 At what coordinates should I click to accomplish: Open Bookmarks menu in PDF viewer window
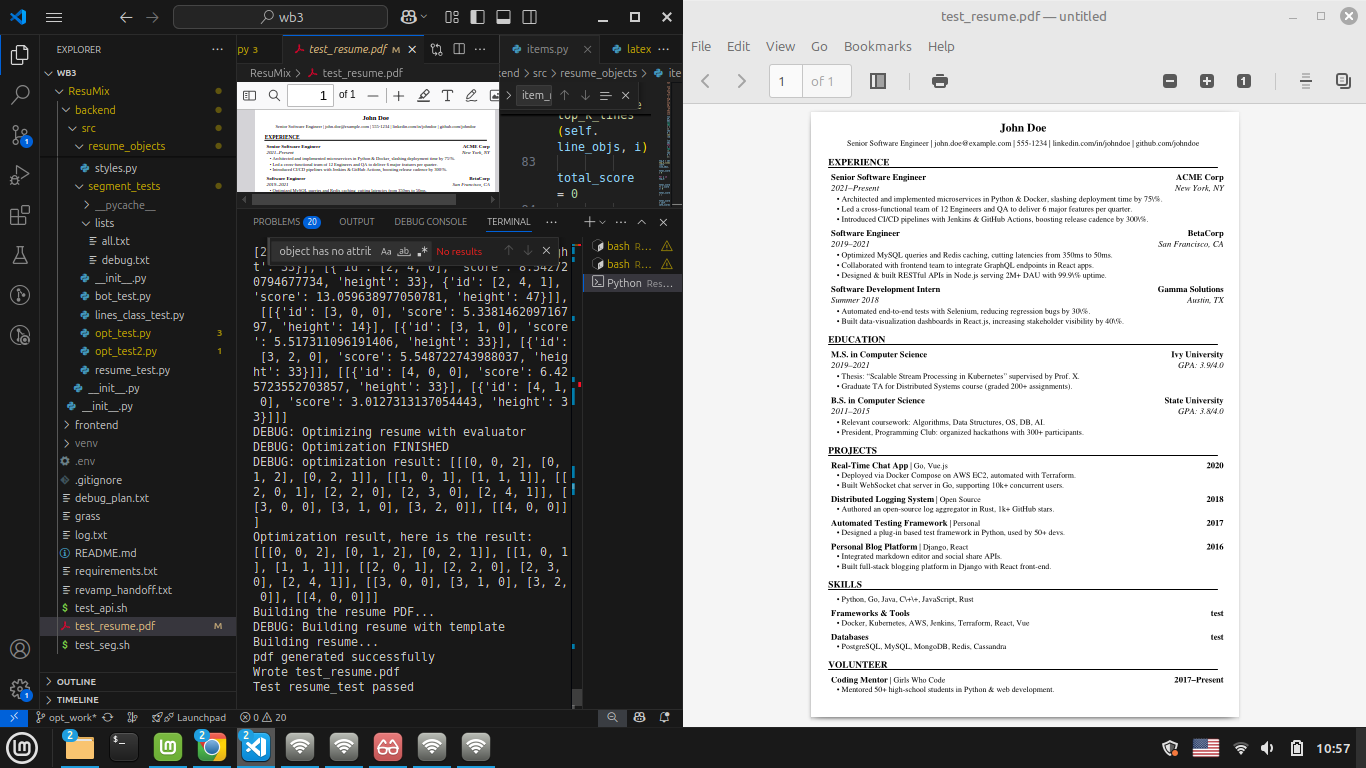(877, 46)
